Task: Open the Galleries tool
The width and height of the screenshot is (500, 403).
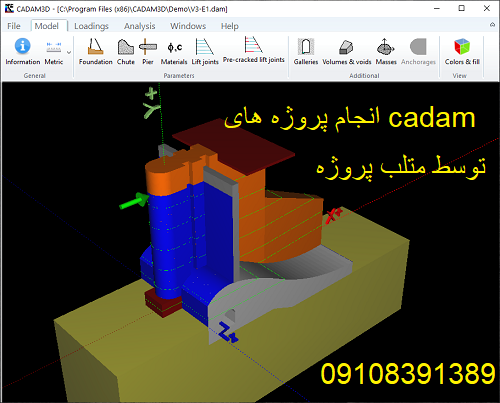Action: click(x=306, y=52)
